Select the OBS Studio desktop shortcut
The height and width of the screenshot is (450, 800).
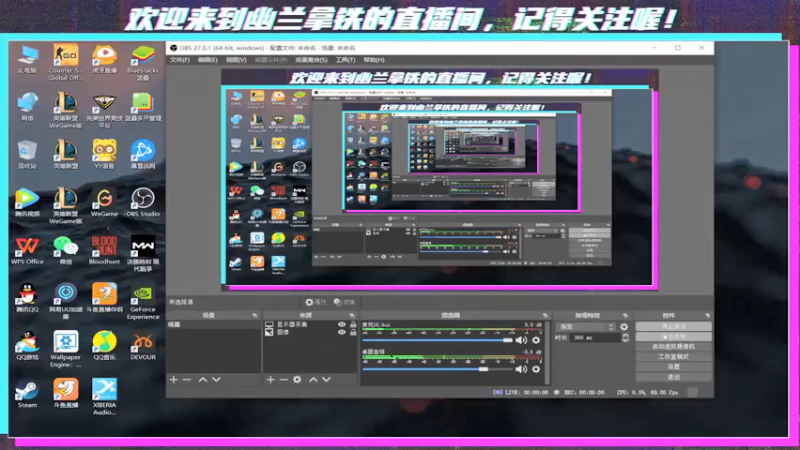tap(143, 202)
